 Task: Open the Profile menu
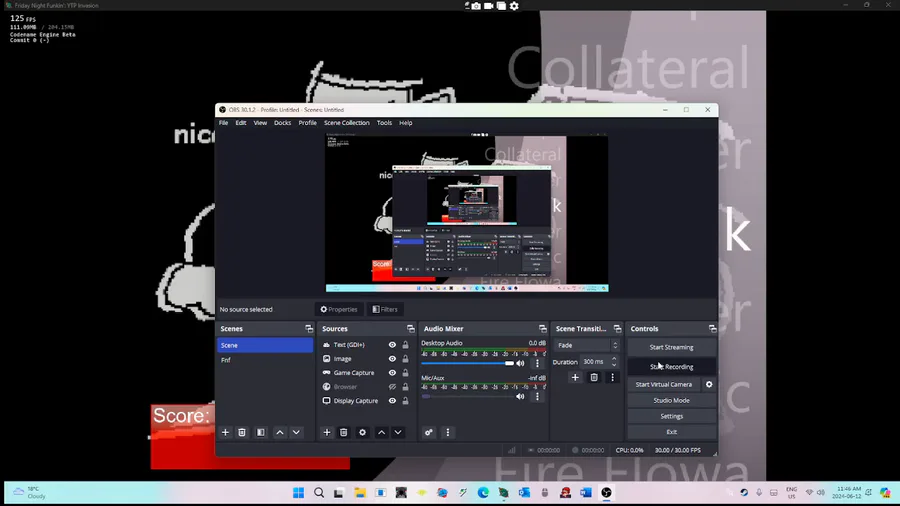[307, 123]
